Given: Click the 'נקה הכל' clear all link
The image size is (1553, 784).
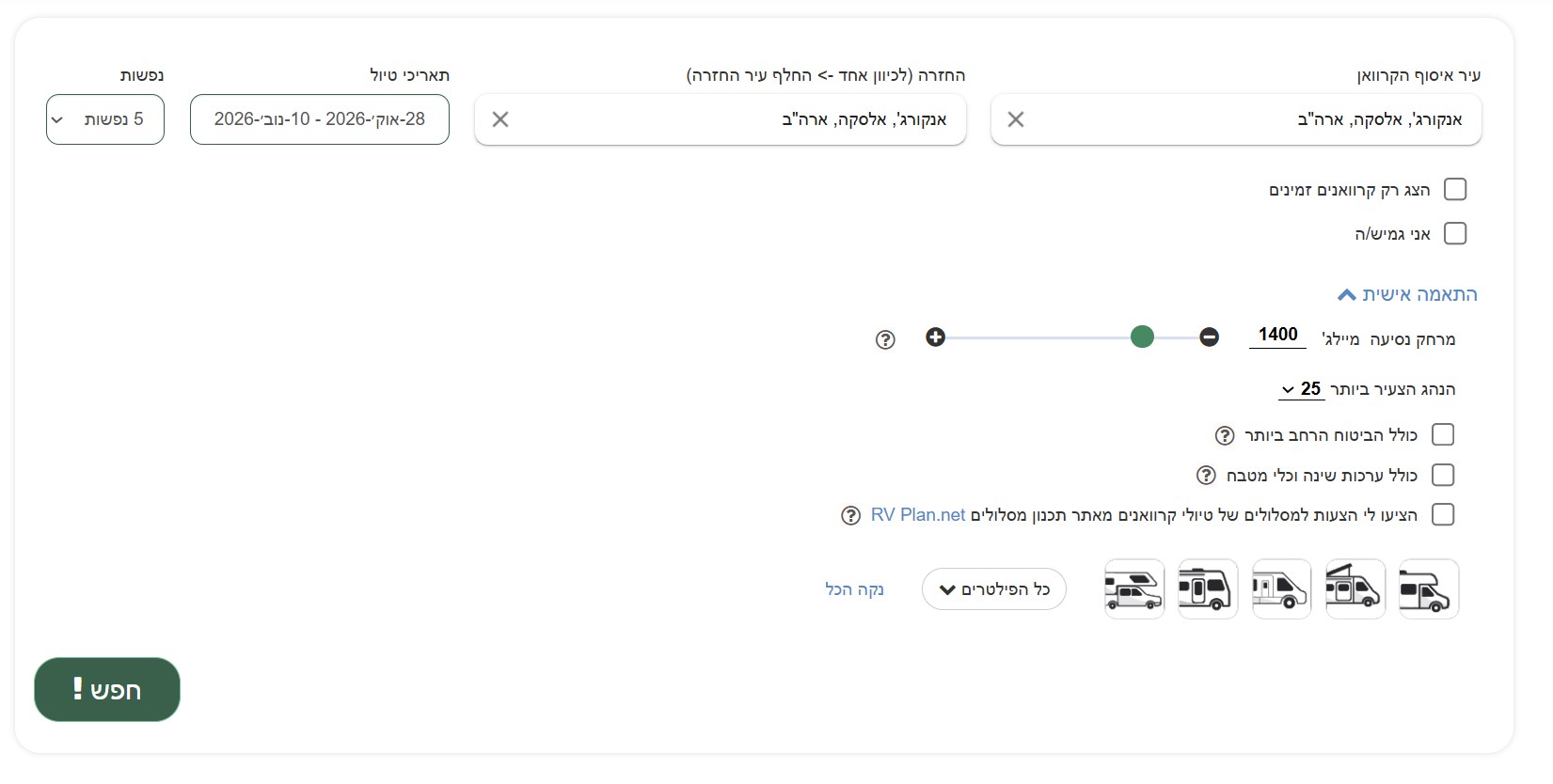Looking at the screenshot, I should (854, 589).
